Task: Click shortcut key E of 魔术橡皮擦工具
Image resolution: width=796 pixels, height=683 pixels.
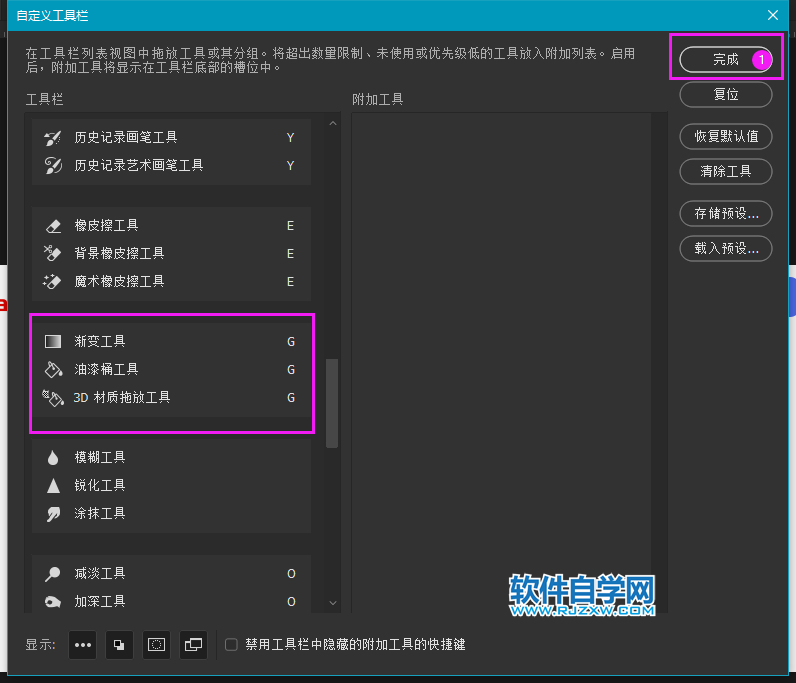Action: 290,282
